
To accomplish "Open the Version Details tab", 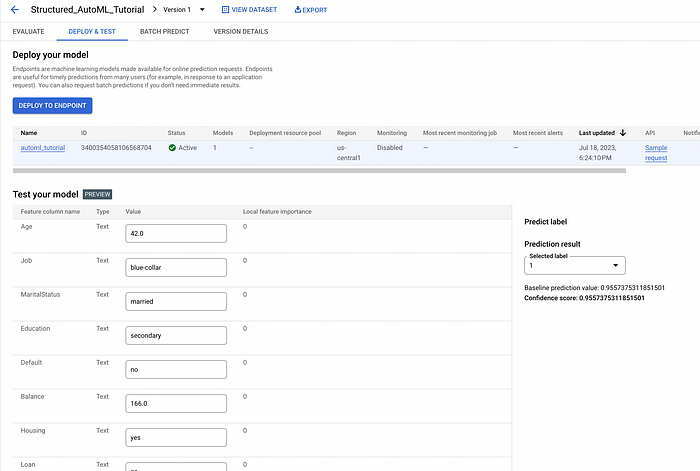I will click(x=241, y=31).
